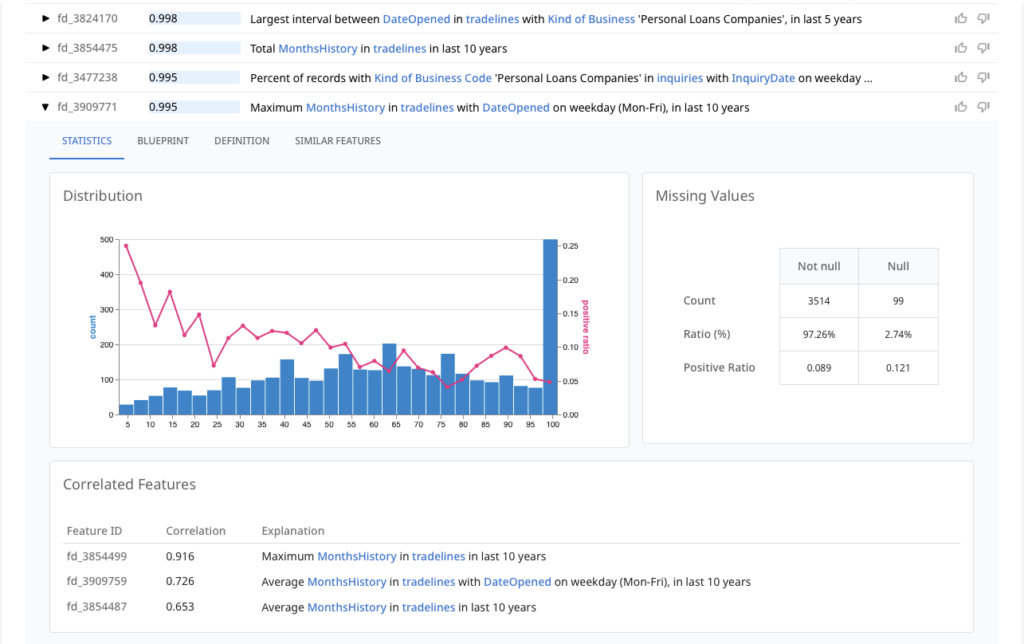Thumbs up feature fd_3854475

click(961, 48)
